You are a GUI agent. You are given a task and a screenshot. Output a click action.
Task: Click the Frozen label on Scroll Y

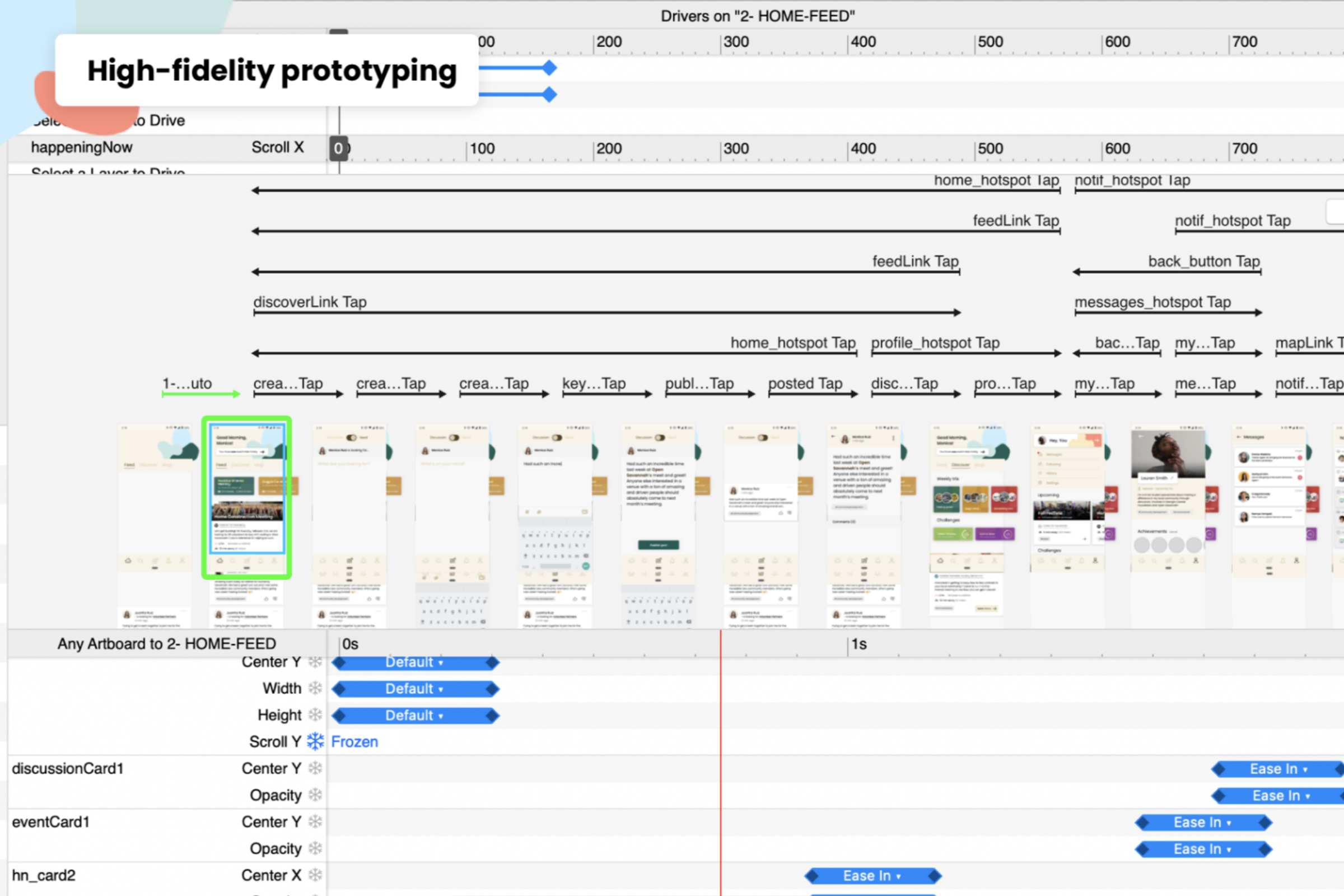(354, 741)
